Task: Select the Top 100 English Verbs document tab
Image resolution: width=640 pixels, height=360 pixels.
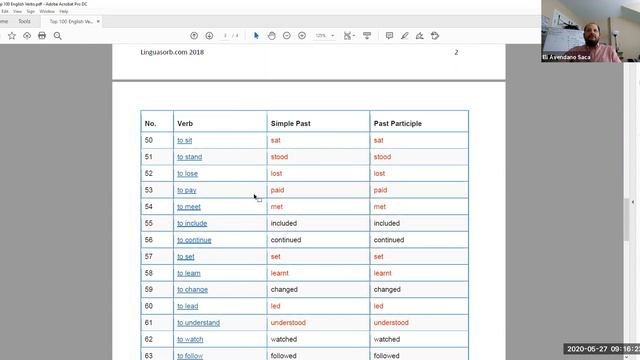Action: click(x=71, y=21)
